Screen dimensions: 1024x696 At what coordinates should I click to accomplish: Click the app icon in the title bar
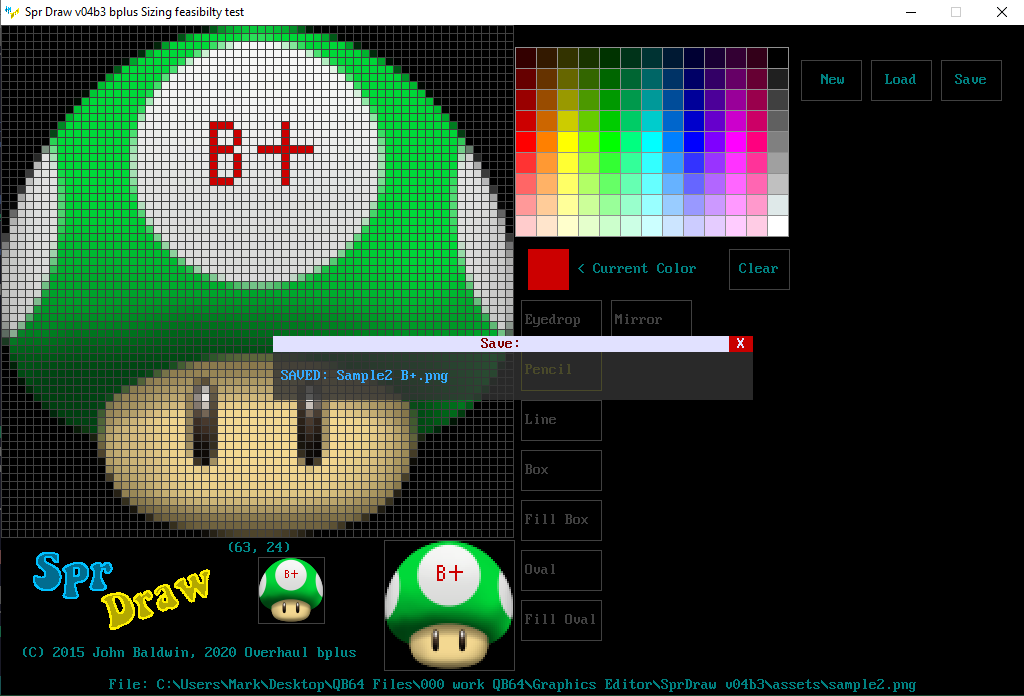click(x=12, y=12)
